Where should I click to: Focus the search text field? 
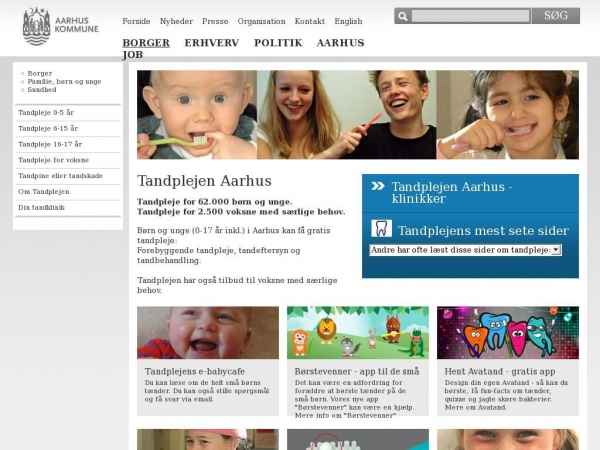(470, 16)
